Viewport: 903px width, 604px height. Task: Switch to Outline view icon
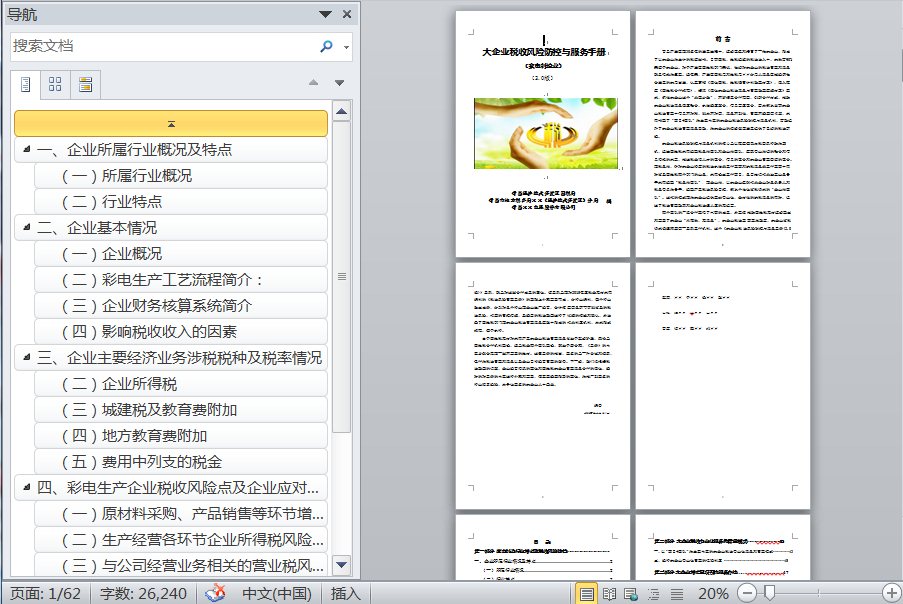tap(654, 593)
